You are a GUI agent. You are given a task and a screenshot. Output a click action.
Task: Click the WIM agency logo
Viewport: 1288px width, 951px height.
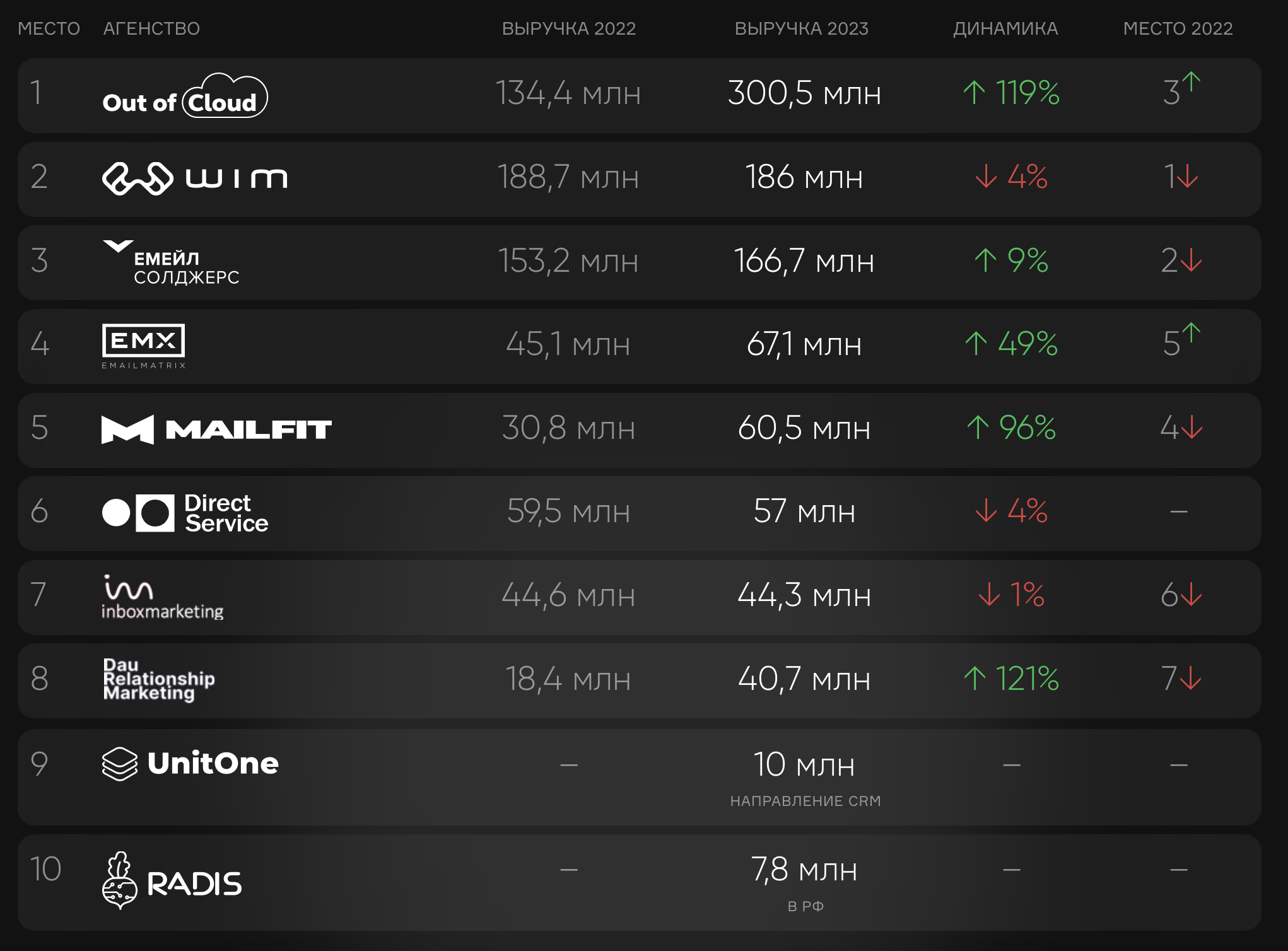(x=195, y=178)
